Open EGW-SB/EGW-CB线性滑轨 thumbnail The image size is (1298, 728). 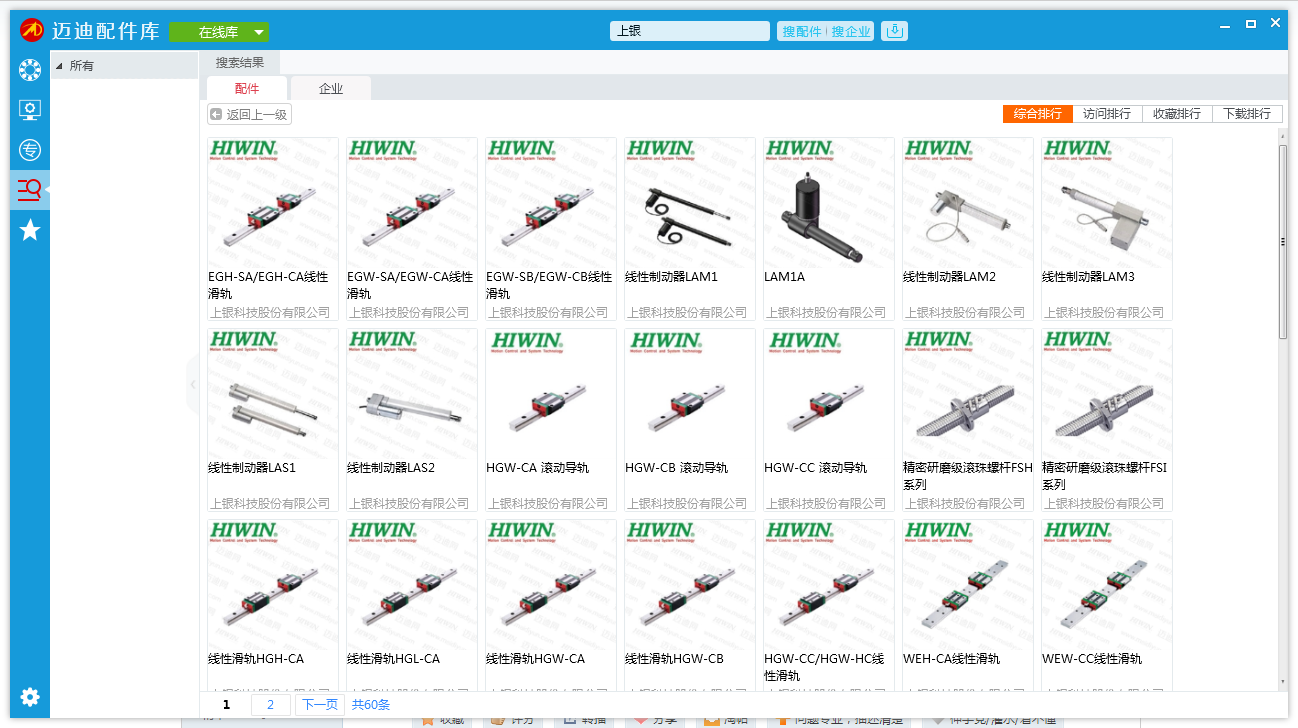coord(551,203)
